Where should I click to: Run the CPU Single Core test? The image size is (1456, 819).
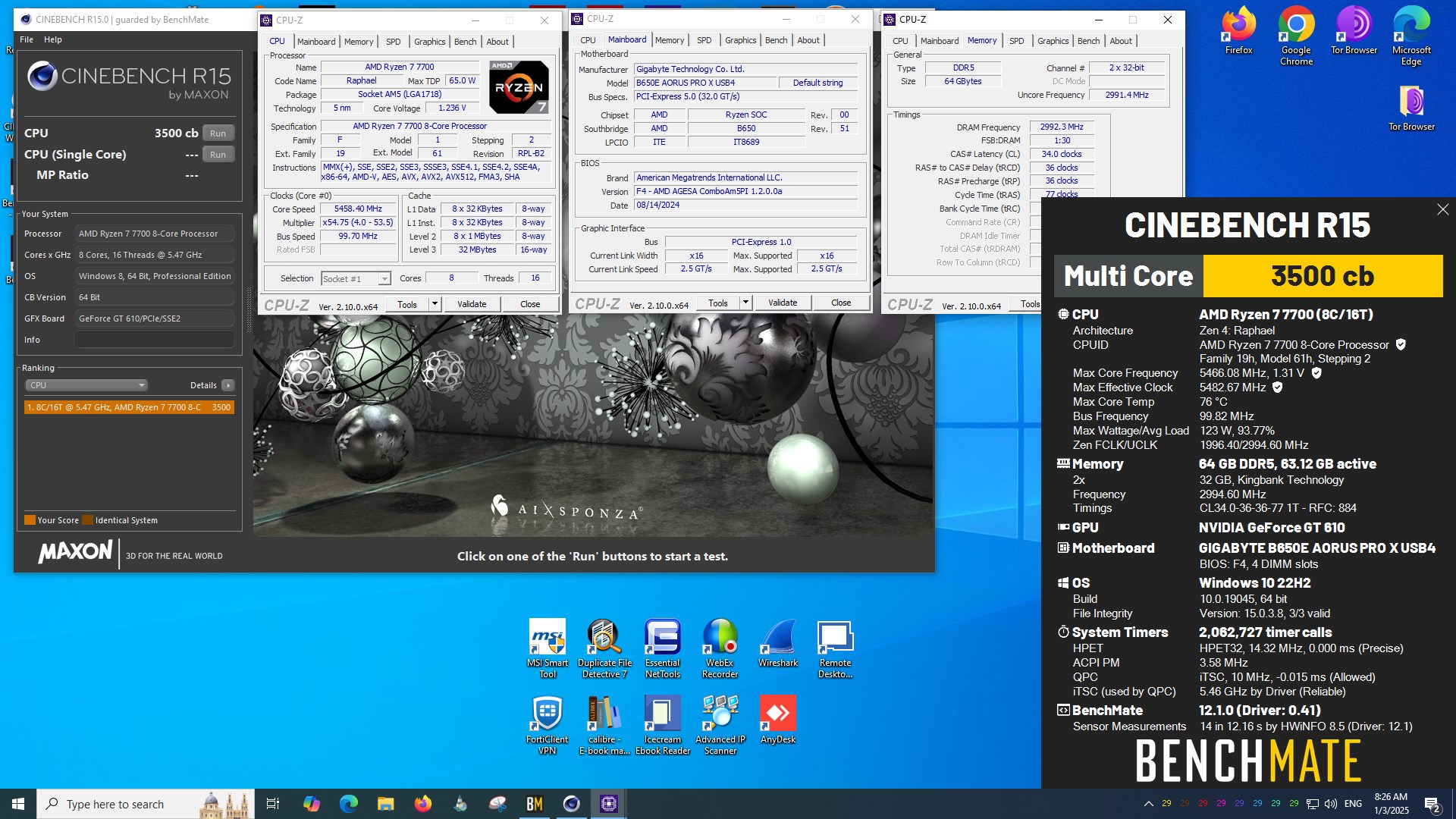tap(218, 155)
